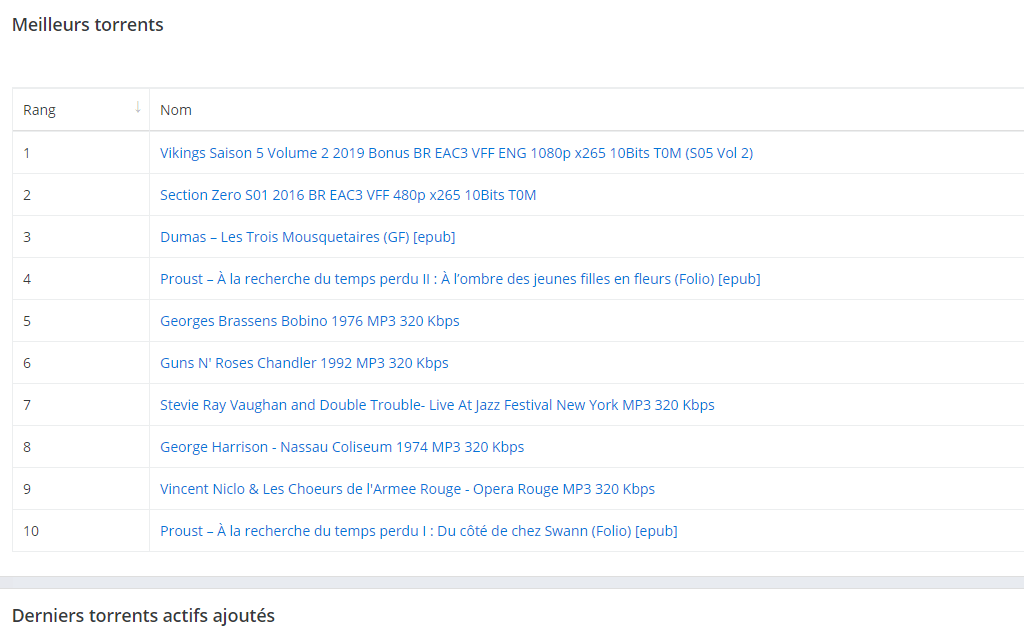Open Guns N' Roses Chandler 1992 torrent
The height and width of the screenshot is (642, 1024).
pyautogui.click(x=304, y=363)
